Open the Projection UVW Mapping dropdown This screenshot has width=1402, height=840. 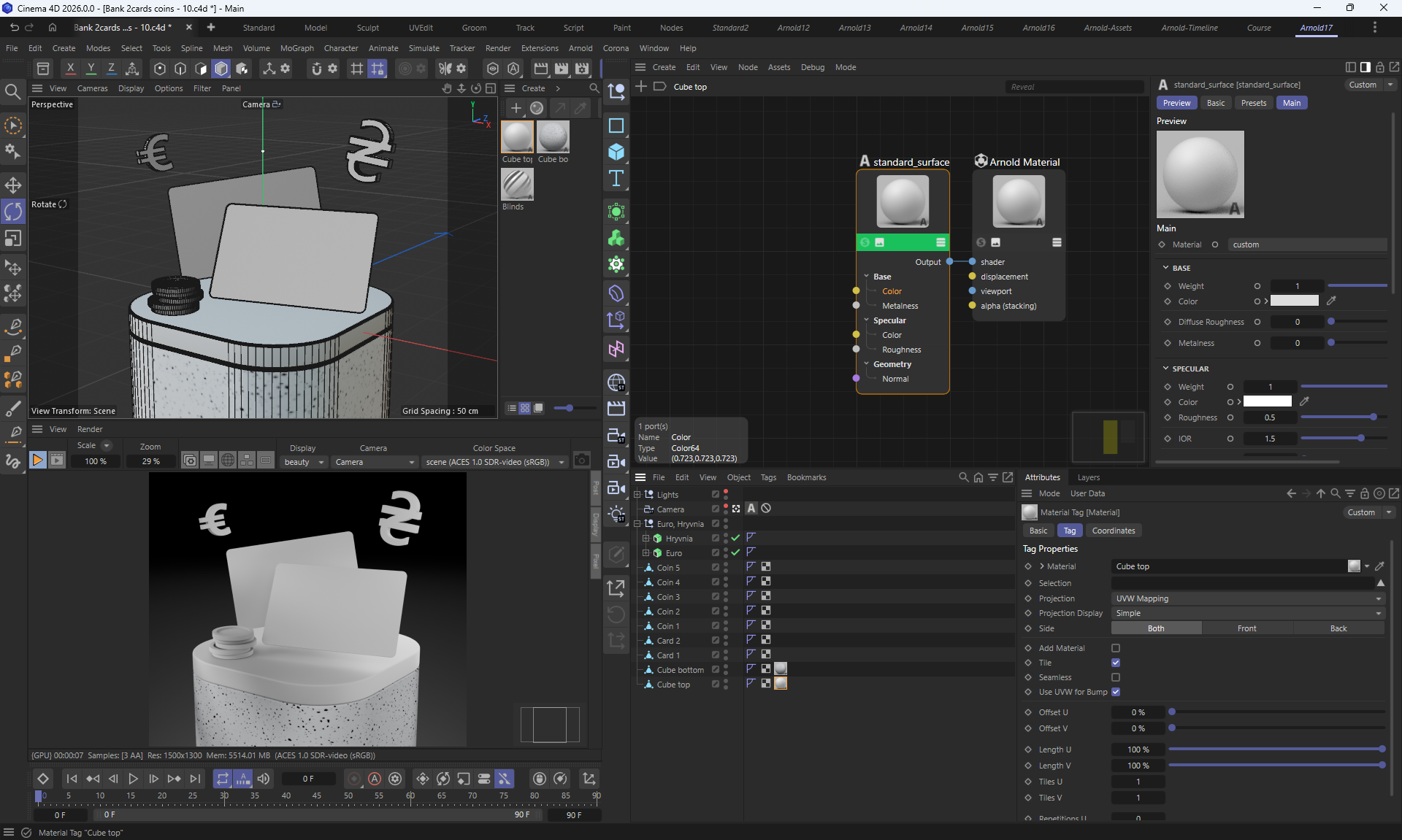tap(1247, 598)
